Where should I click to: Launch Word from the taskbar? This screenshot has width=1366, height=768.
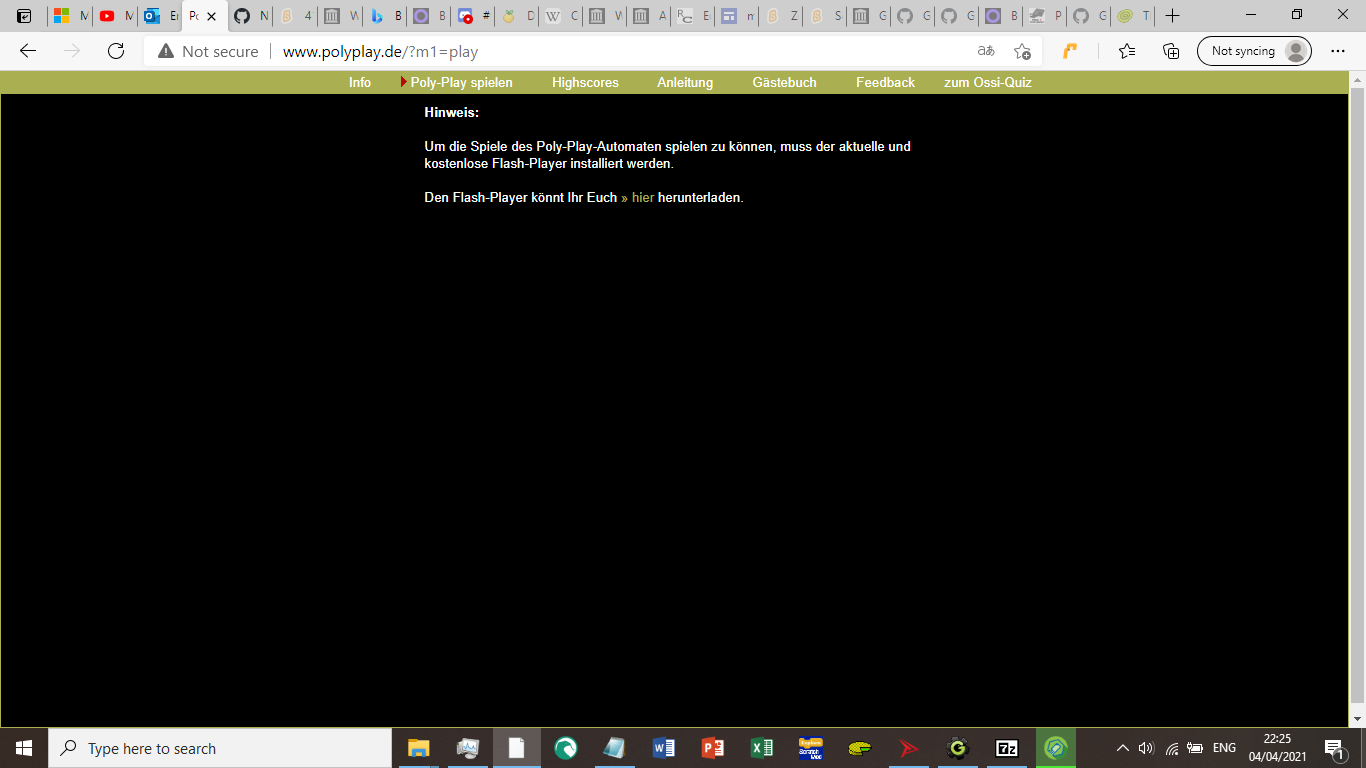(663, 748)
